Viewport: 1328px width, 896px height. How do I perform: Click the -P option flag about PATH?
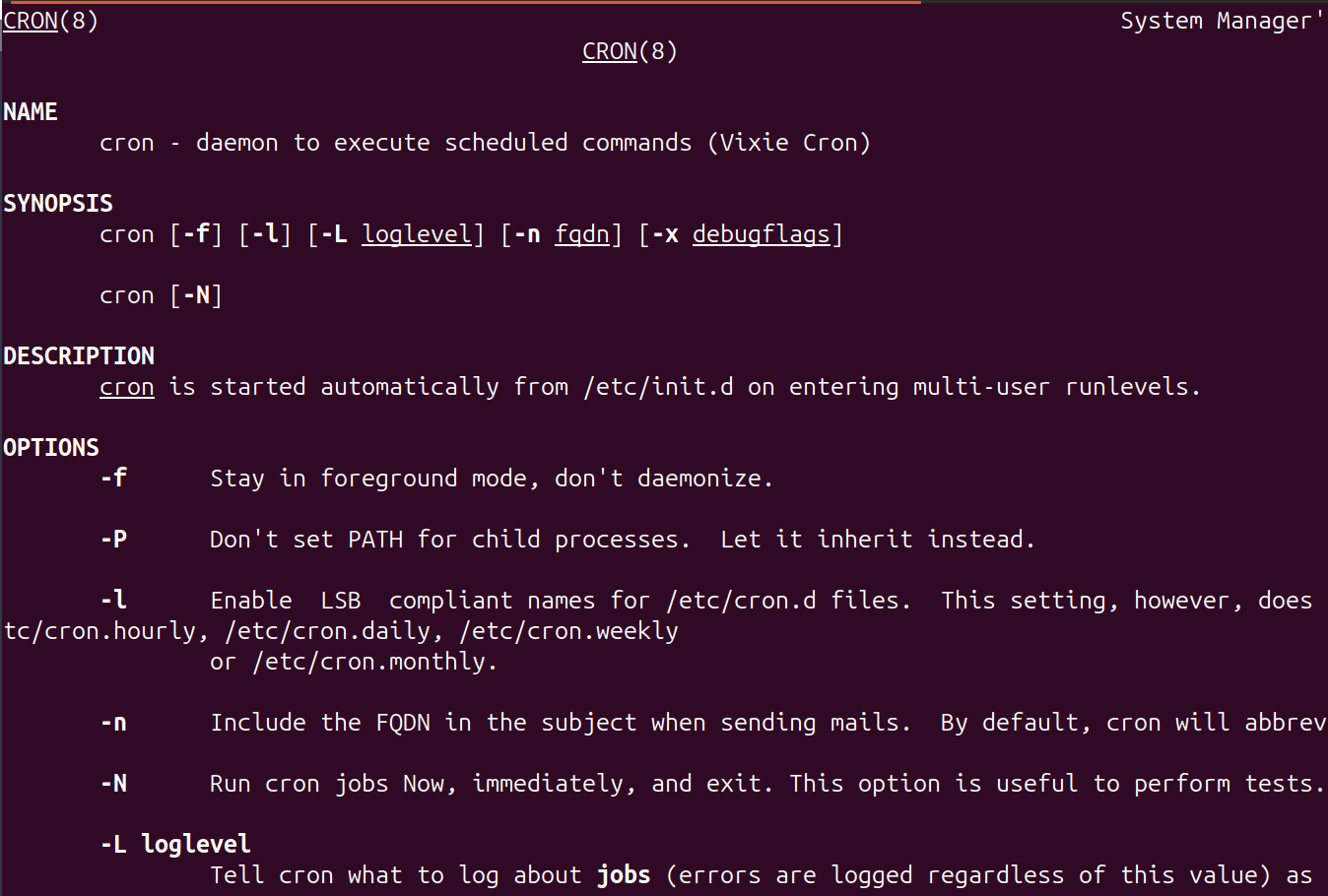[113, 540]
